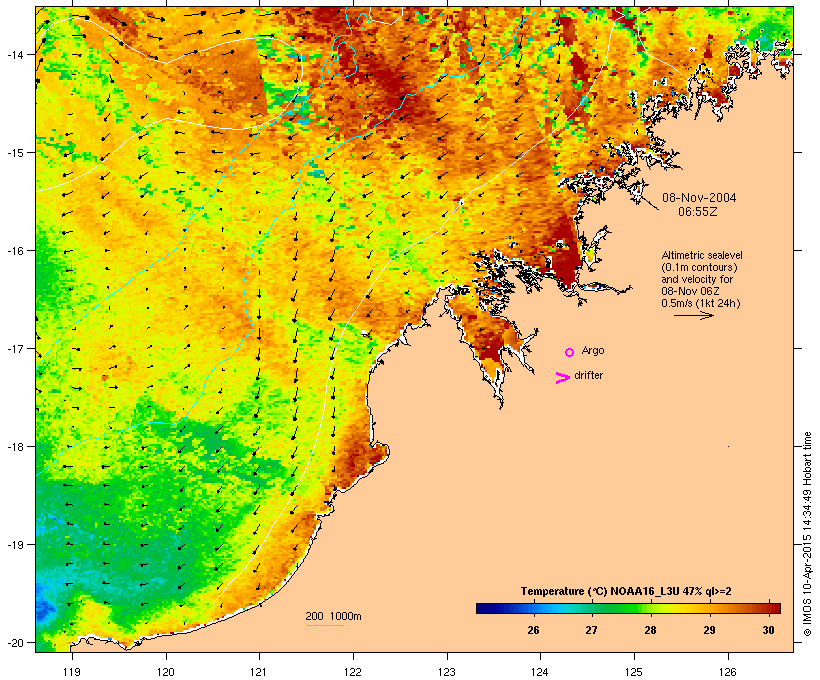Click colorbar tick label 28

[x=650, y=630]
